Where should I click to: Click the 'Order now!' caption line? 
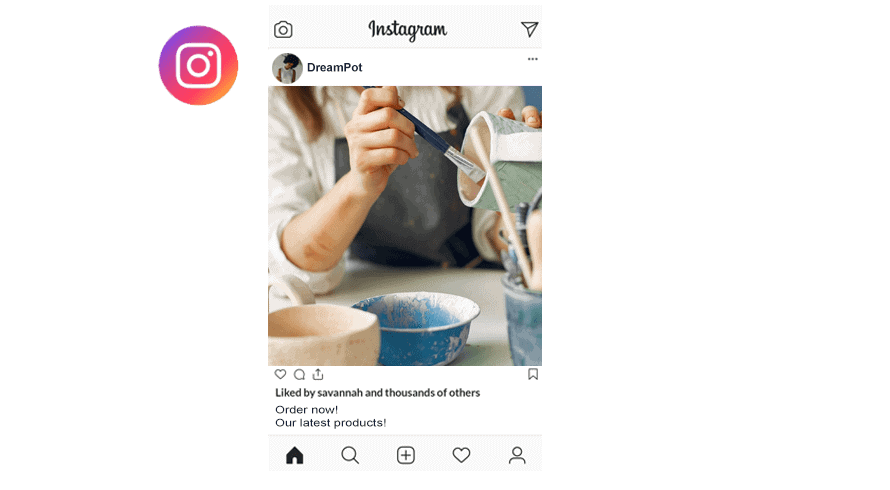(x=307, y=410)
